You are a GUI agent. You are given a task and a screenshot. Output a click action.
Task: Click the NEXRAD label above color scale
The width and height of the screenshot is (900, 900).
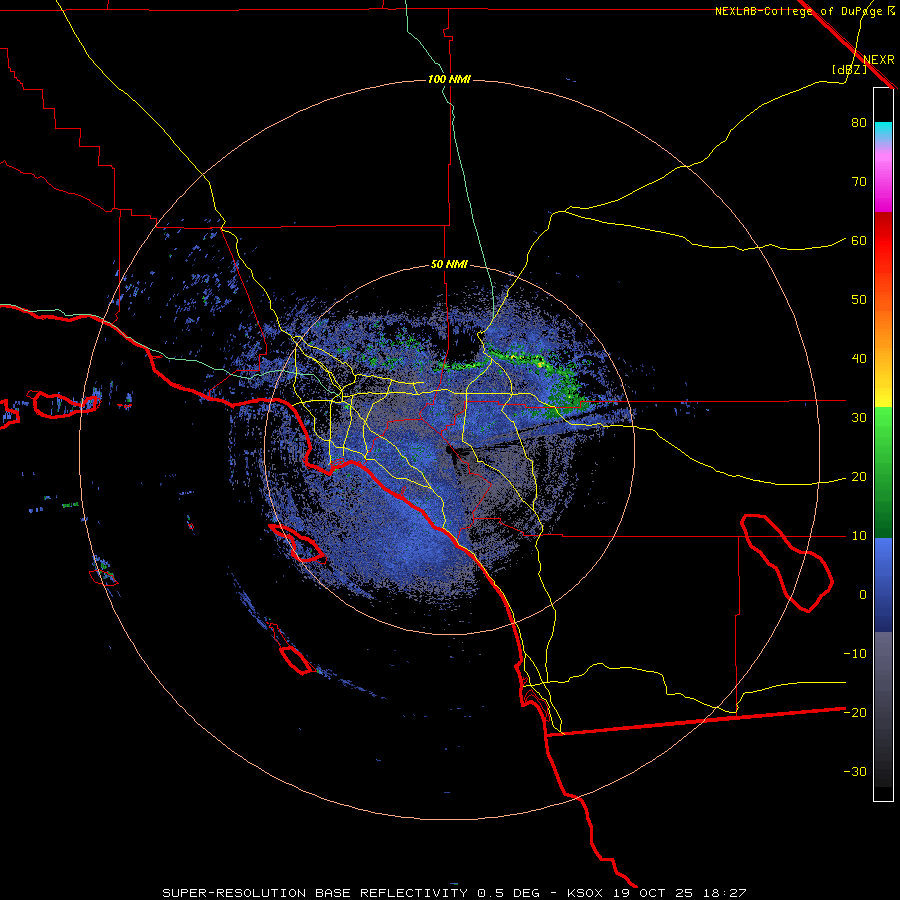[879, 60]
